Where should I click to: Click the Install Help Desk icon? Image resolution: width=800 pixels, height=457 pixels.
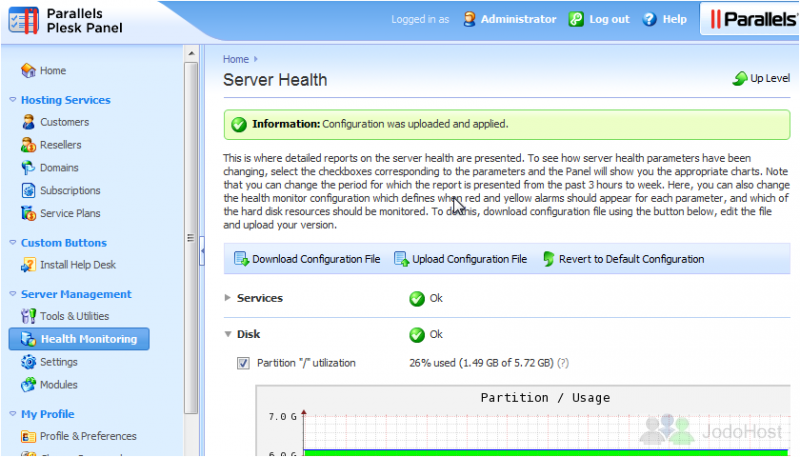[x=28, y=265]
